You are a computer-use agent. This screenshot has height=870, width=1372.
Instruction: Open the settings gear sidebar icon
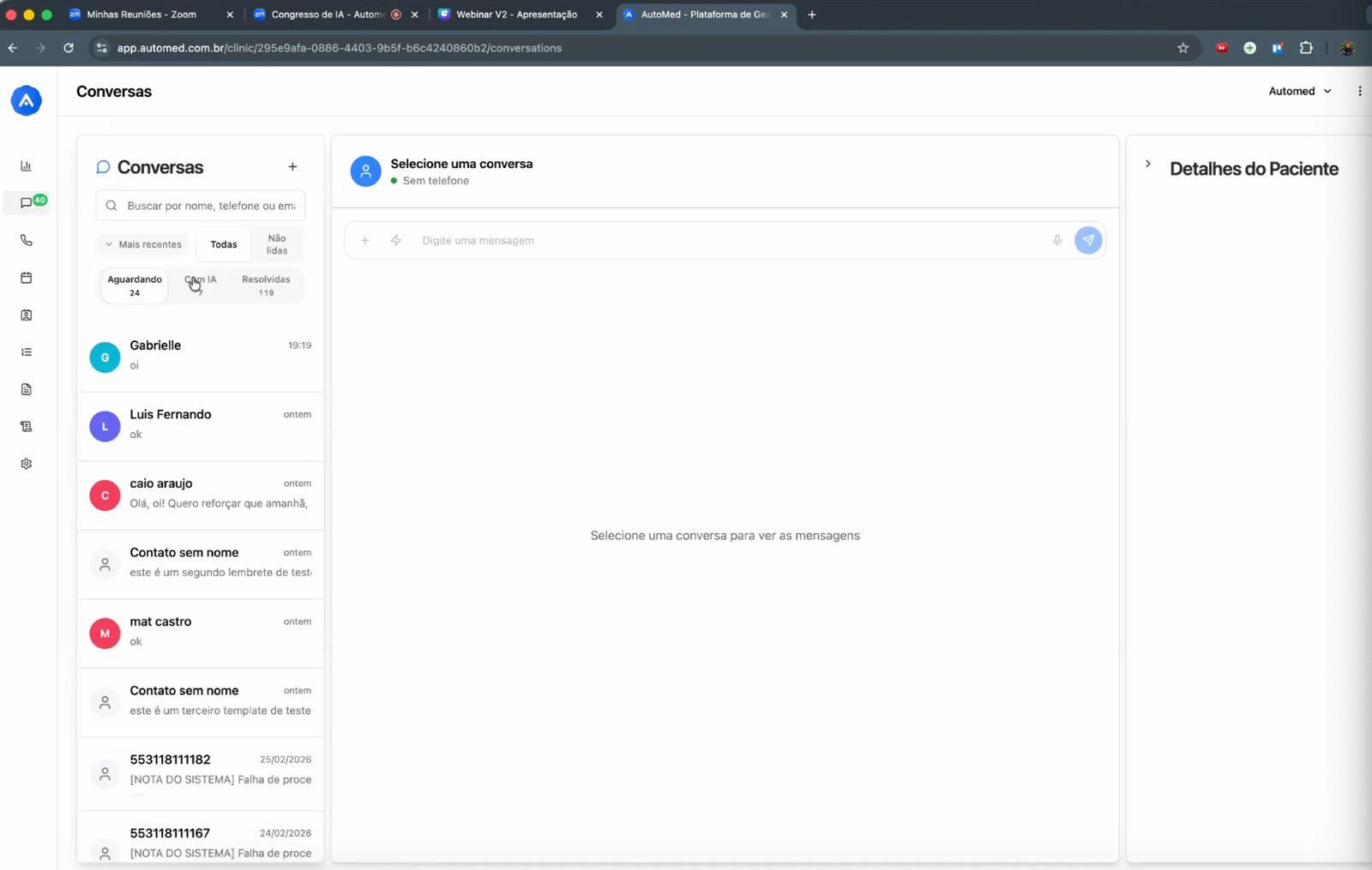tap(26, 464)
